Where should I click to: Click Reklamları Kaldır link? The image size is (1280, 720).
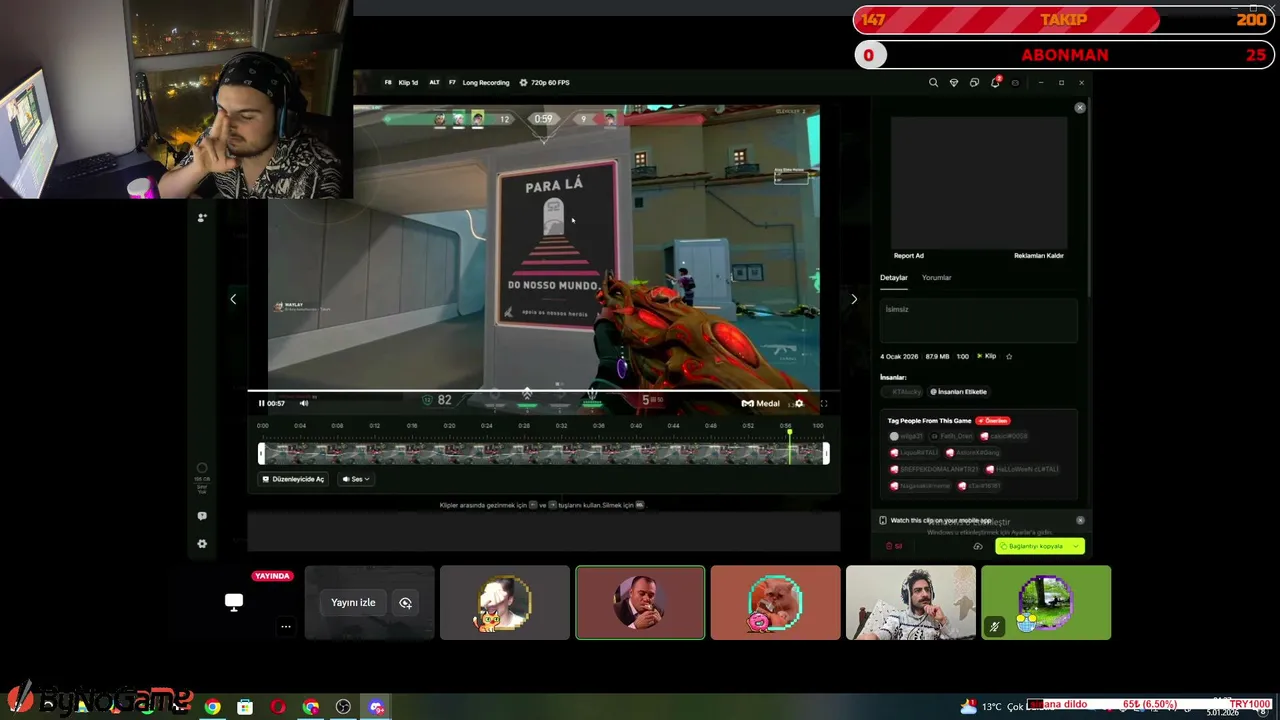point(1039,256)
